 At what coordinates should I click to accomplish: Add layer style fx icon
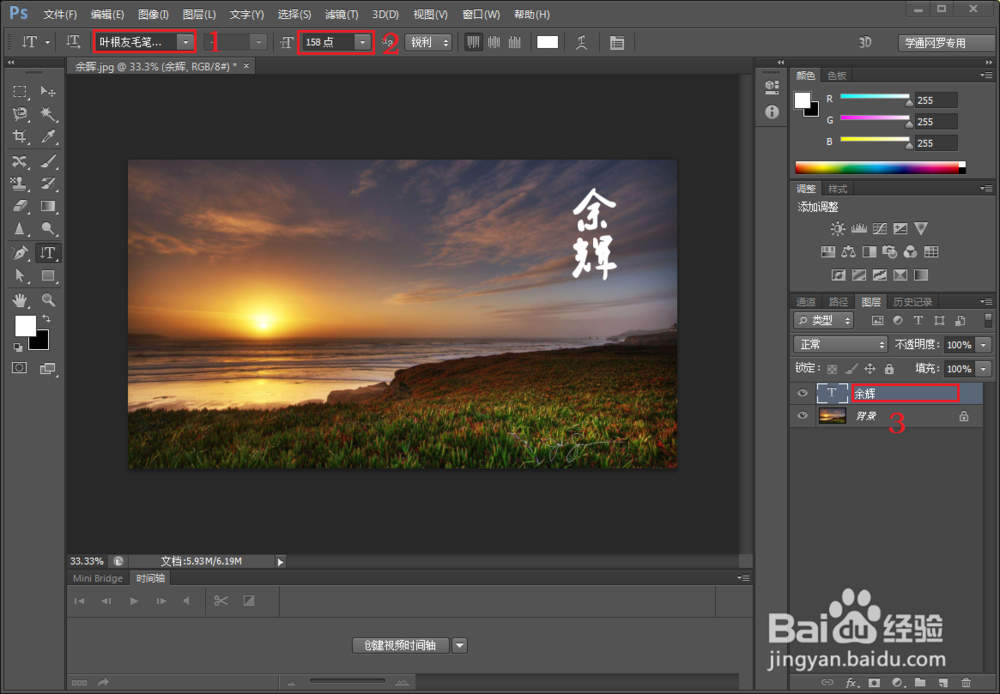click(x=851, y=683)
